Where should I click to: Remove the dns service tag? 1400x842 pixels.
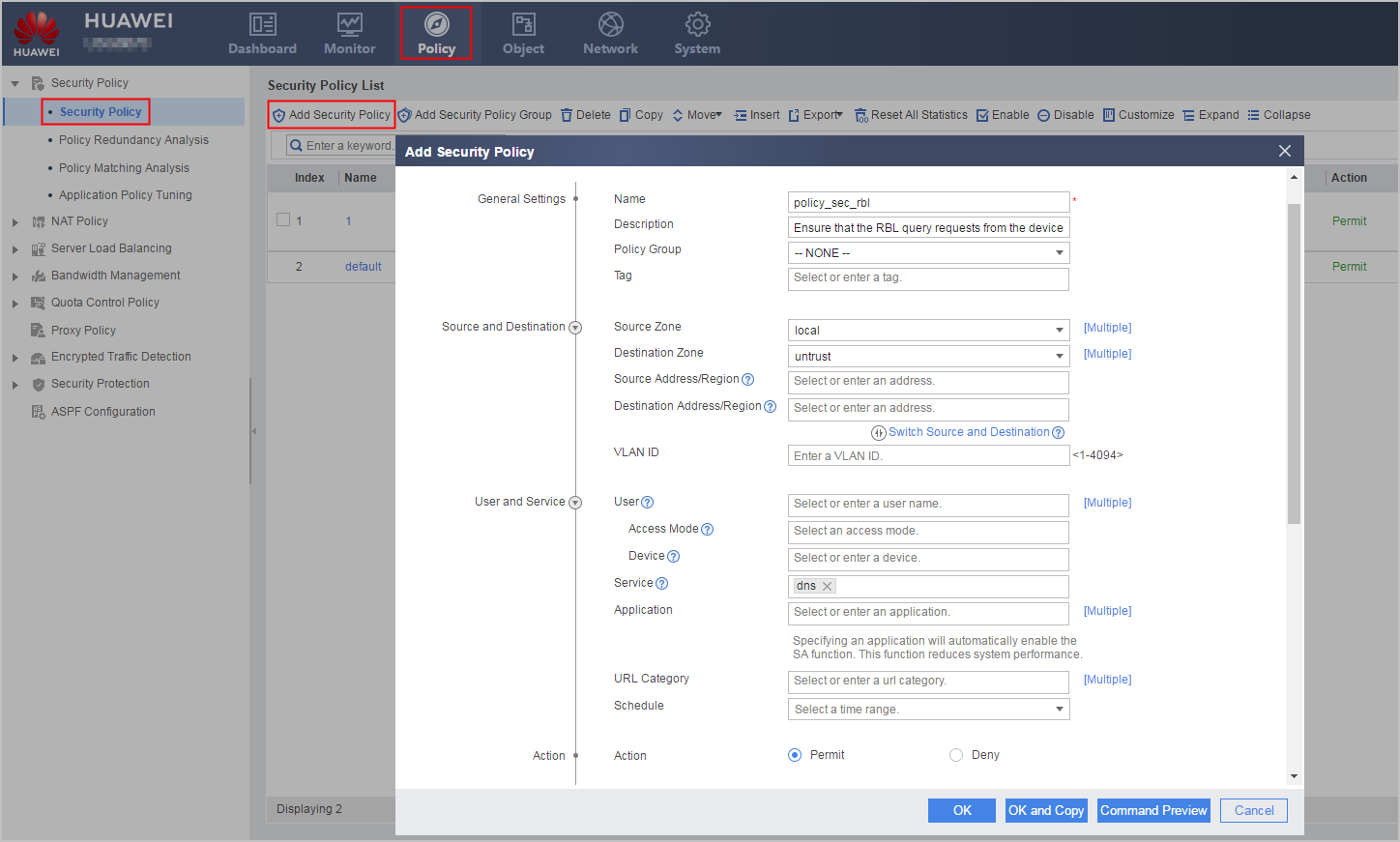click(x=828, y=586)
